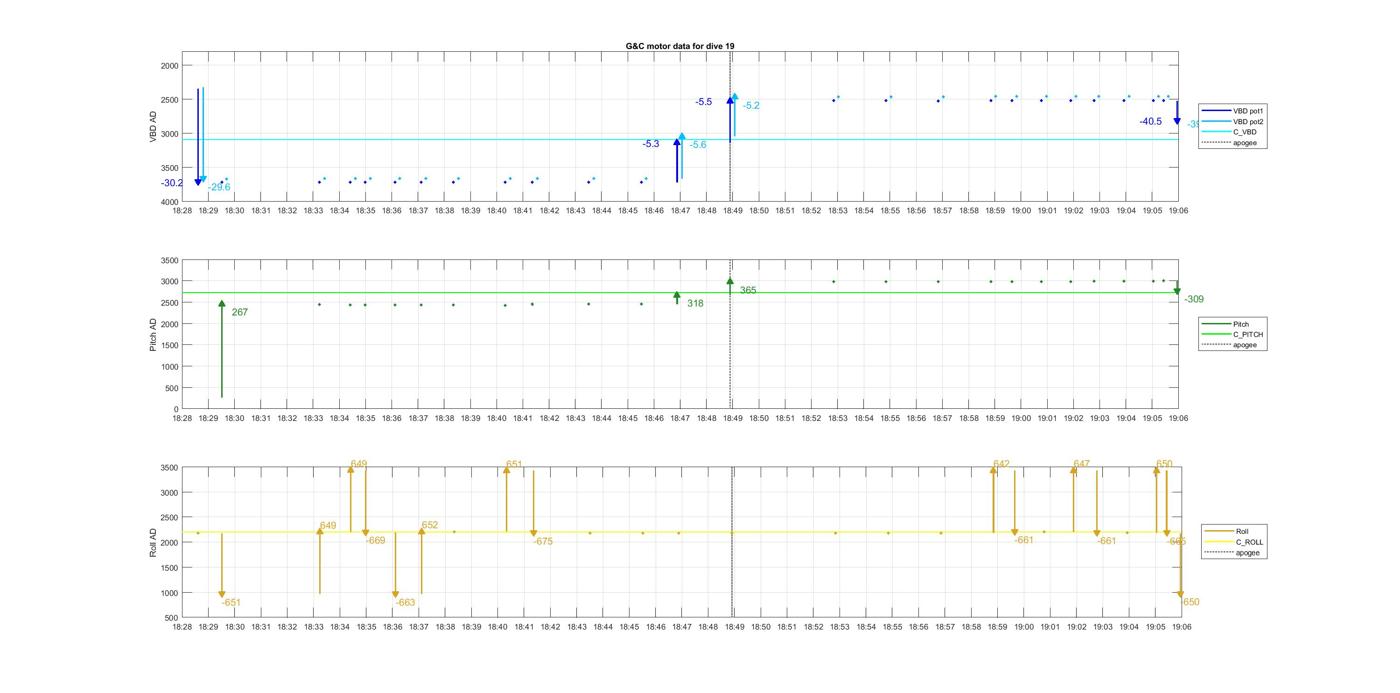This screenshot has width=1400, height=693.
Task: Click the '18:49' time tick under the VBD chart
Action: 733,211
